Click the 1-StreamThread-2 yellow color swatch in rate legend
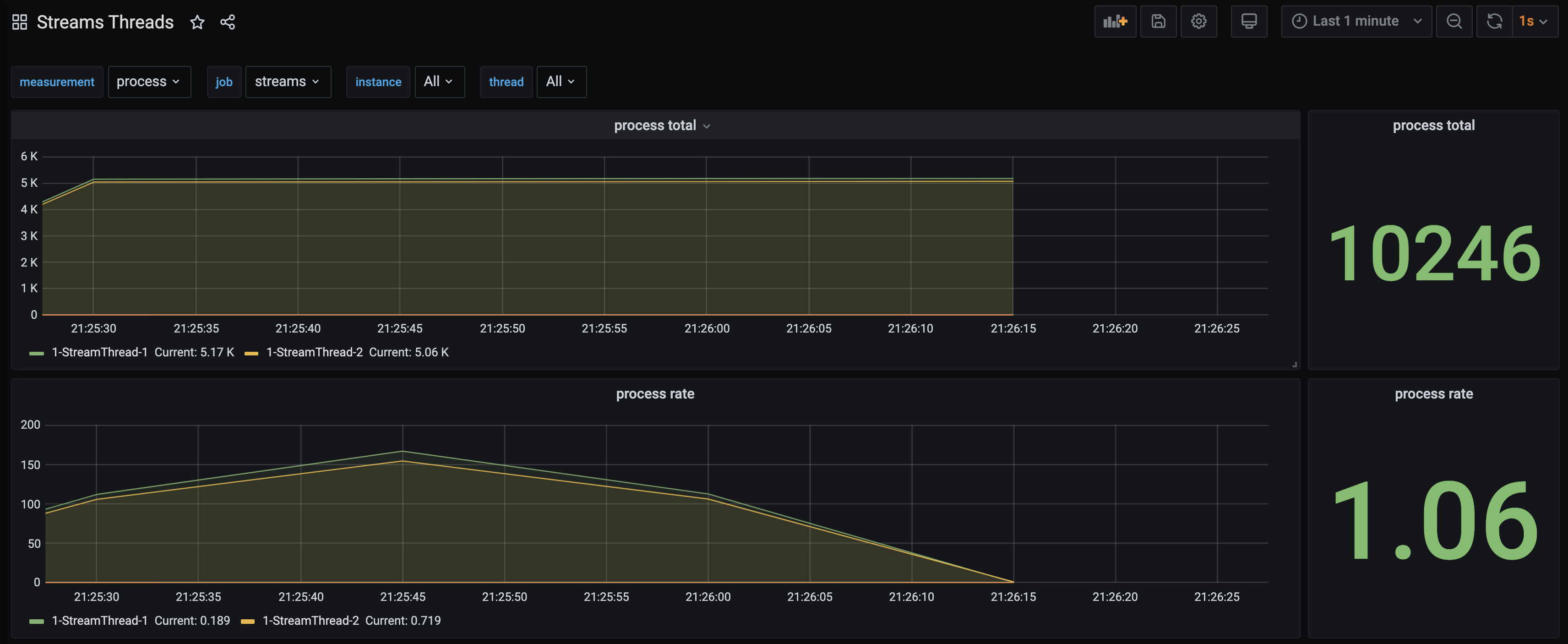 (248, 622)
